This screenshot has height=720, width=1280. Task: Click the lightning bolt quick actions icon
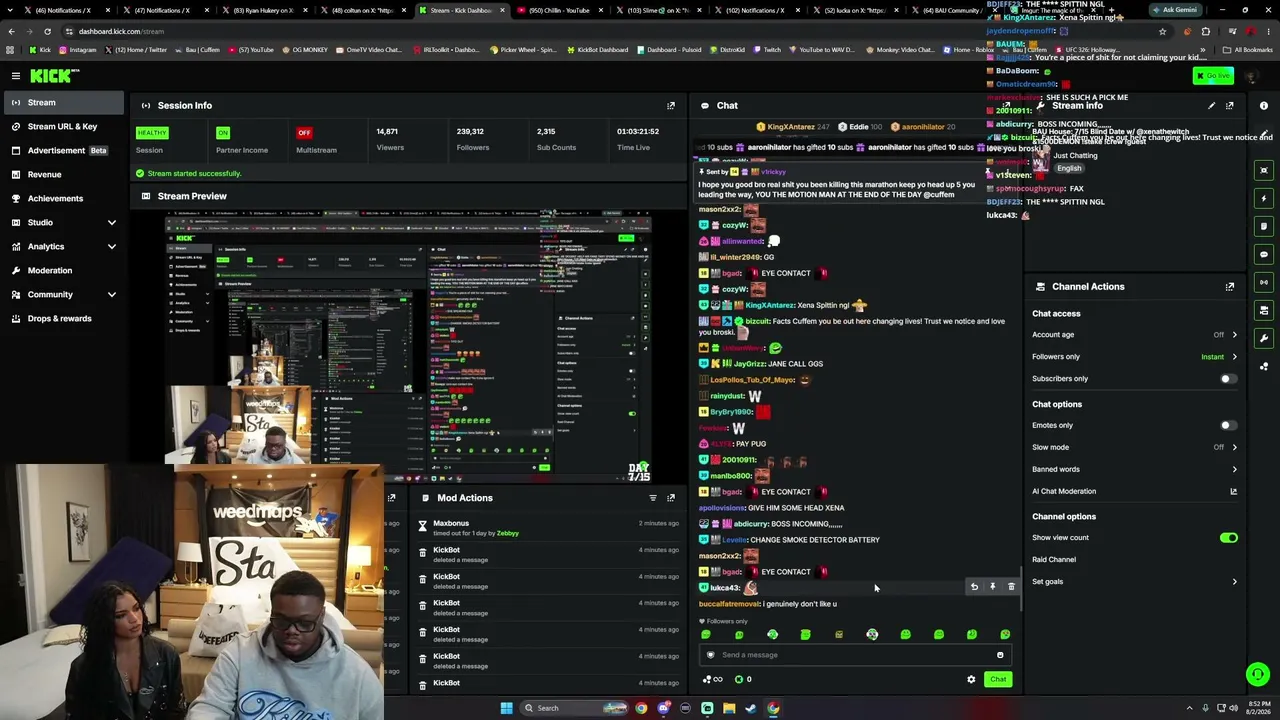tap(1264, 198)
